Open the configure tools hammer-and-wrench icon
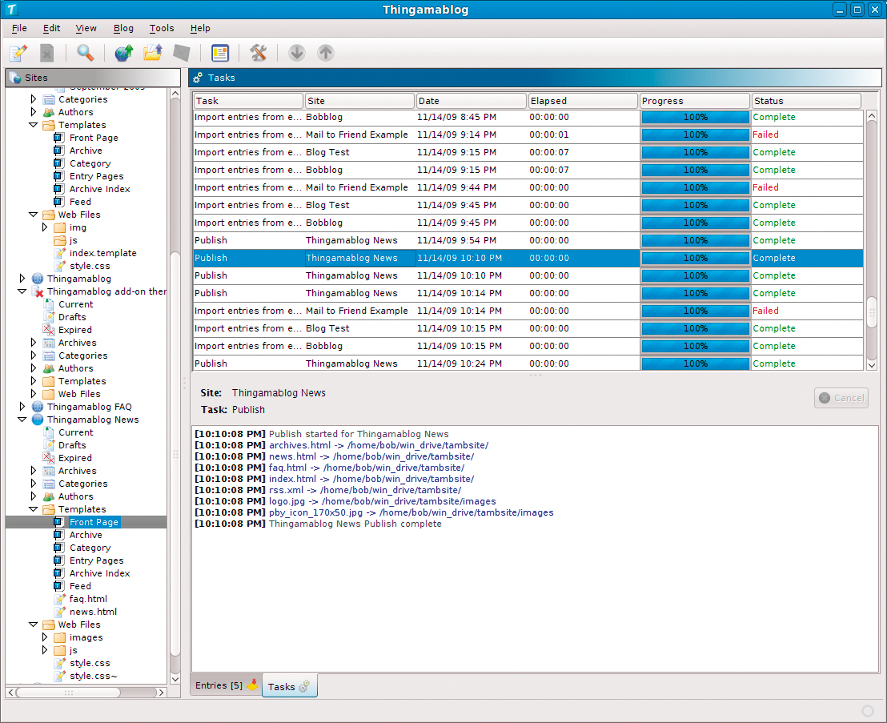The image size is (887, 723). pyautogui.click(x=258, y=53)
